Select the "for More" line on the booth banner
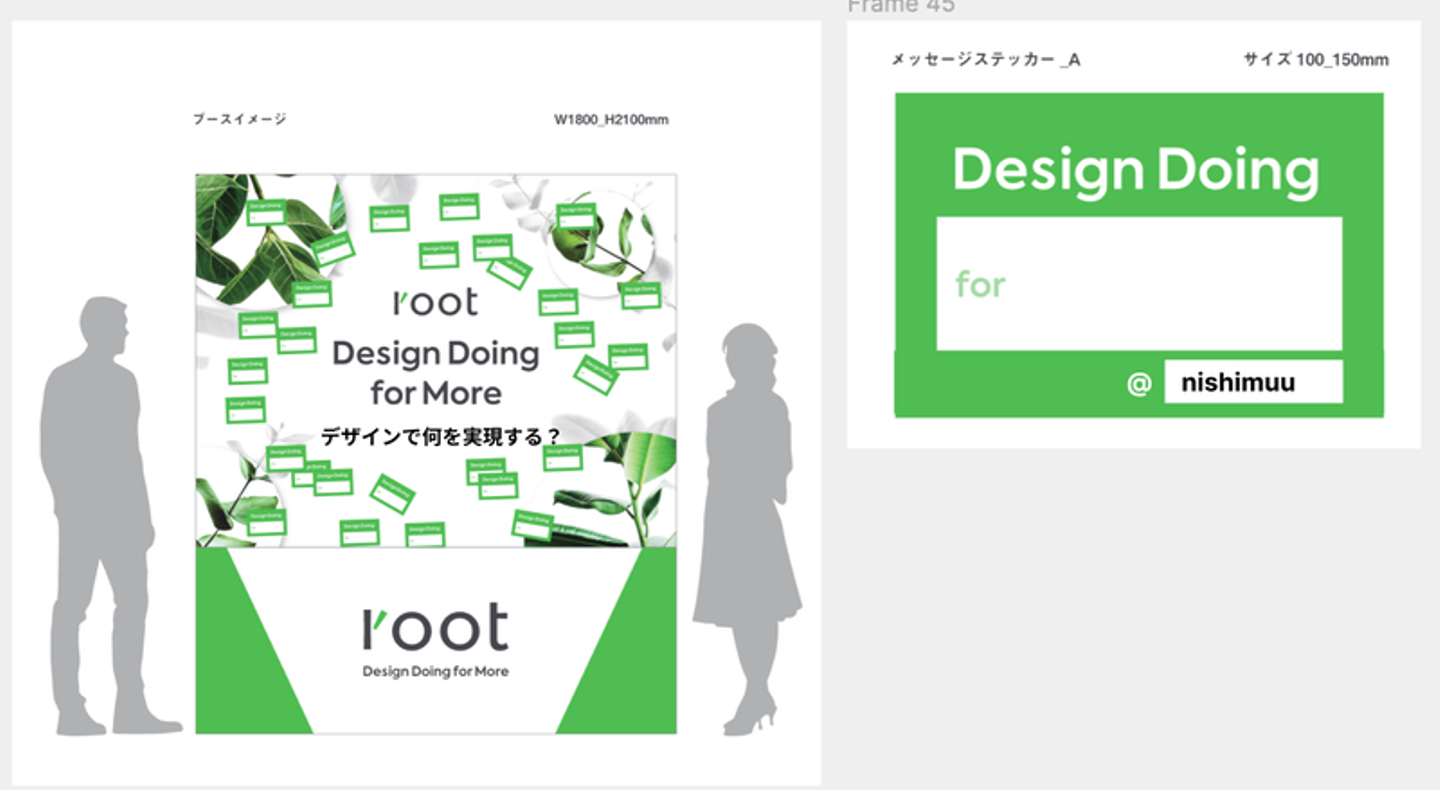1440x790 pixels. pyautogui.click(x=436, y=392)
